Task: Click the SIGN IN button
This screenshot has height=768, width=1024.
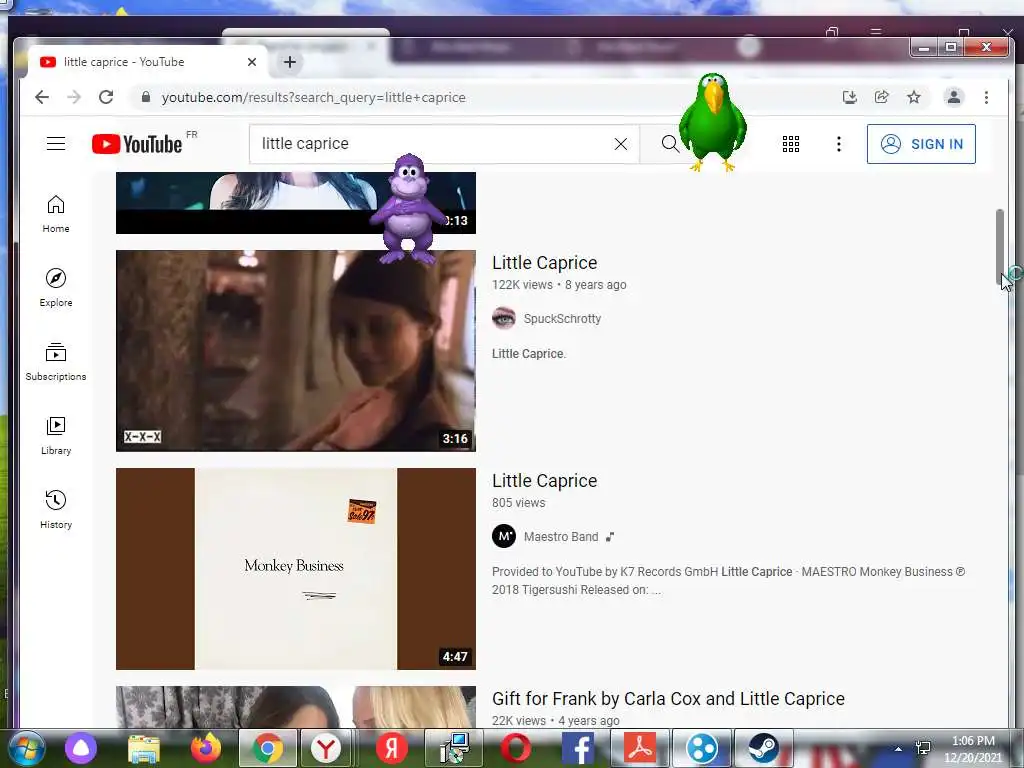Action: [x=921, y=144]
